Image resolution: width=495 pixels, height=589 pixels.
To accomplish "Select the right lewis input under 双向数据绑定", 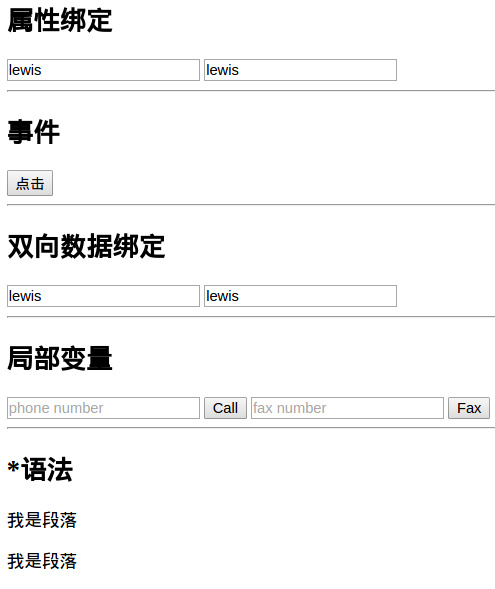I will 300,296.
